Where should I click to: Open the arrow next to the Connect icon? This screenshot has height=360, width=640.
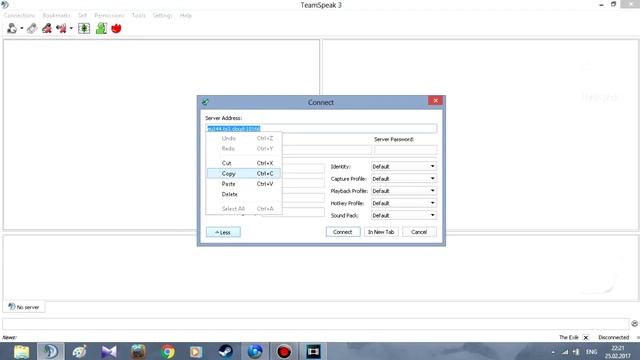tap(22, 28)
